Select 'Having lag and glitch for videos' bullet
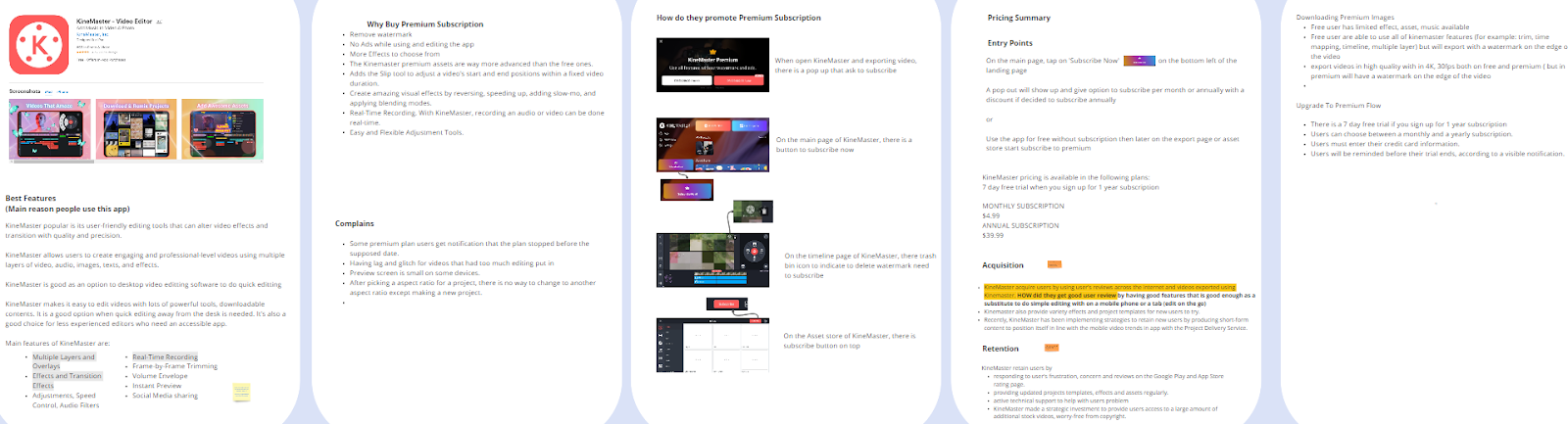The image size is (1568, 424). 452,262
